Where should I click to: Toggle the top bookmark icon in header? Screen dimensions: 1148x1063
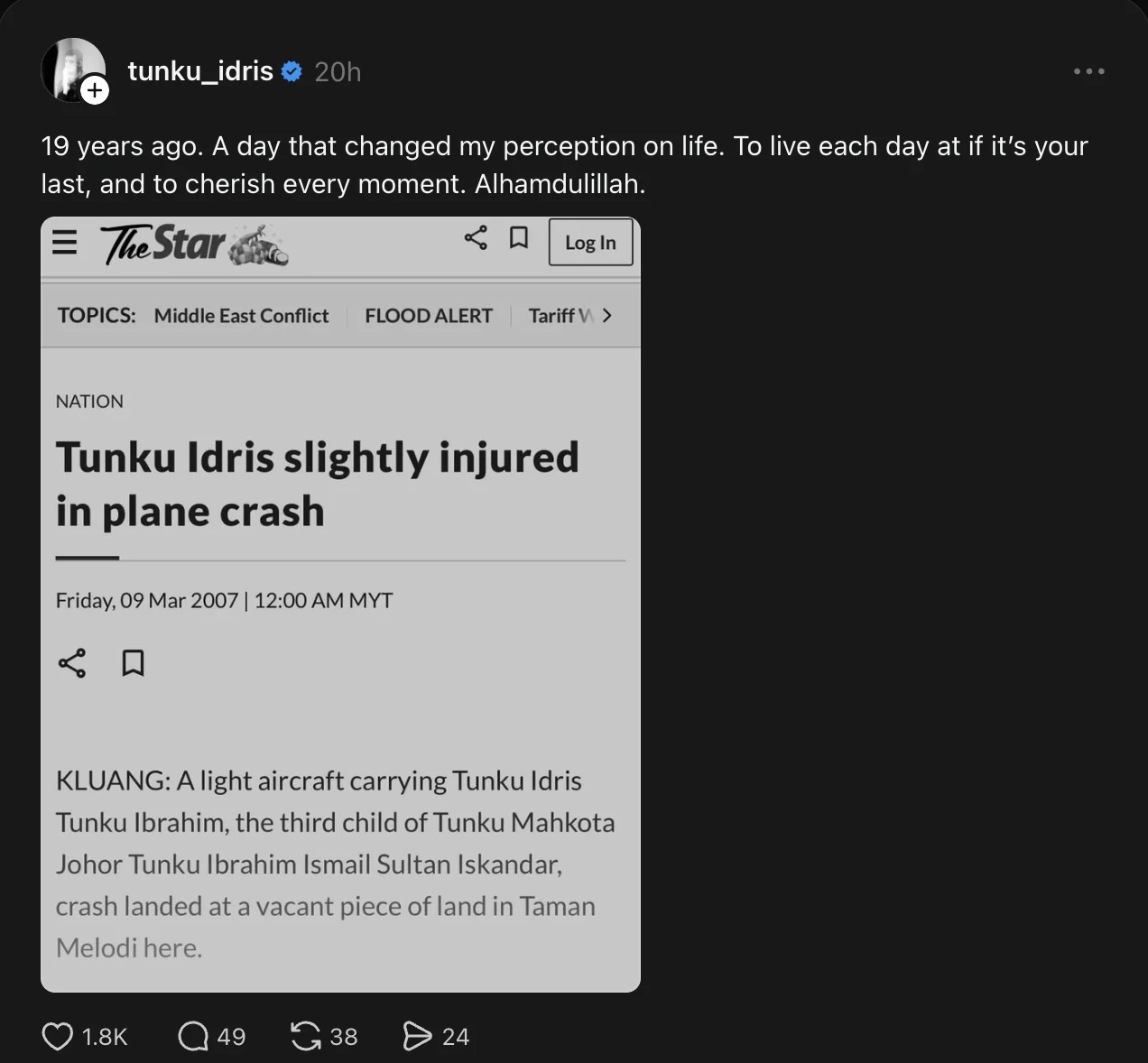pyautogui.click(x=519, y=238)
